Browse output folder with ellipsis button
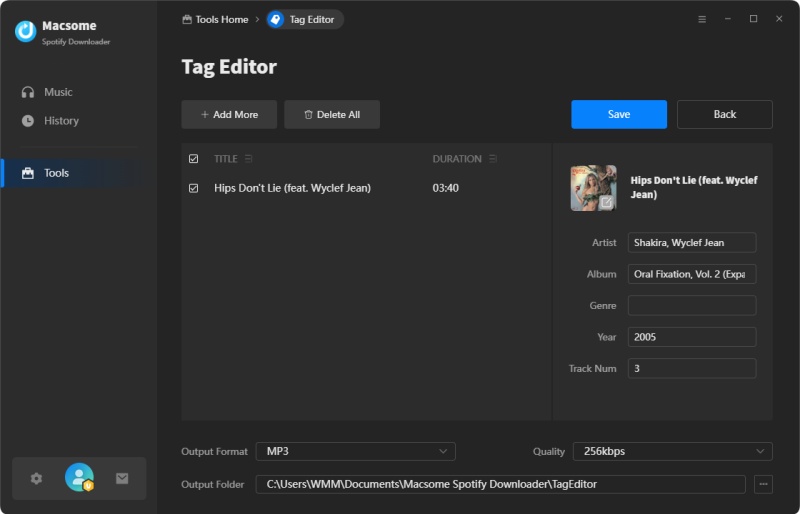The height and width of the screenshot is (514, 800). coord(763,484)
